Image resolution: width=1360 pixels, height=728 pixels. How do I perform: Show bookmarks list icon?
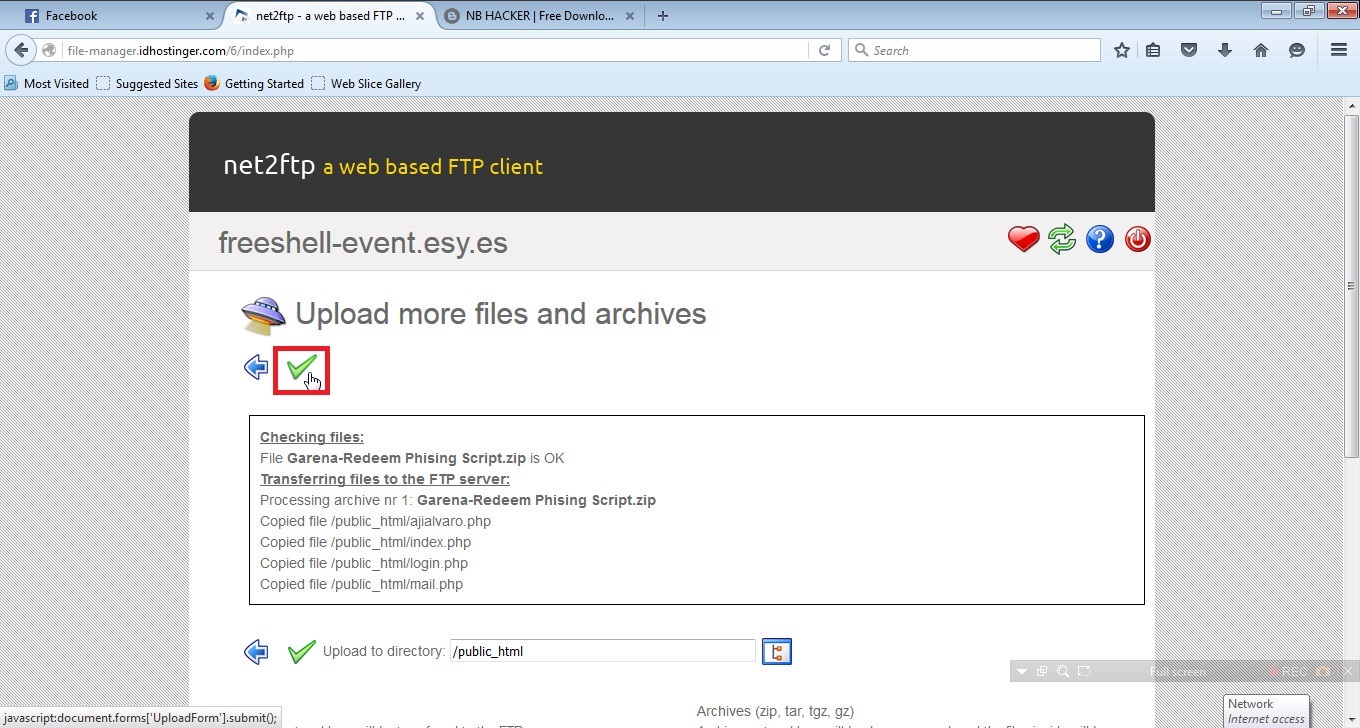pyautogui.click(x=1153, y=50)
